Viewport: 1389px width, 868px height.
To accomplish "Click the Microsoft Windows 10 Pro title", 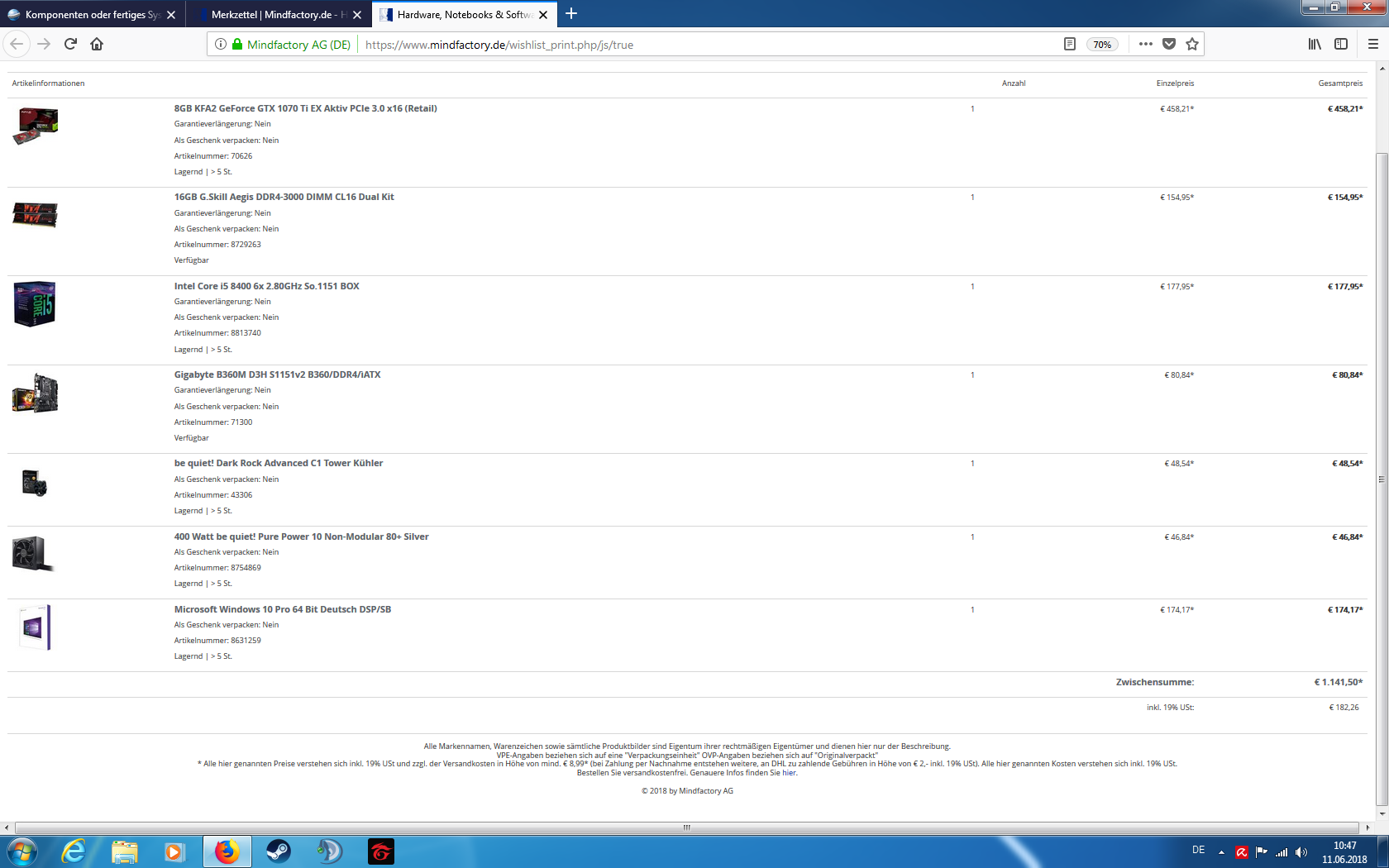I will (282, 609).
